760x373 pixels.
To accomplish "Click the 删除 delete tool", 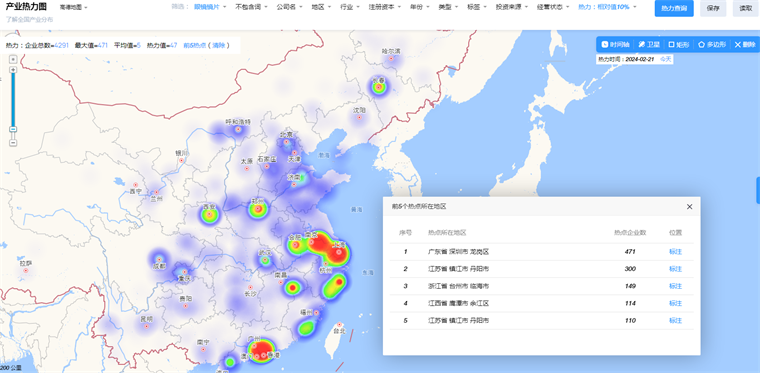I will (745, 45).
